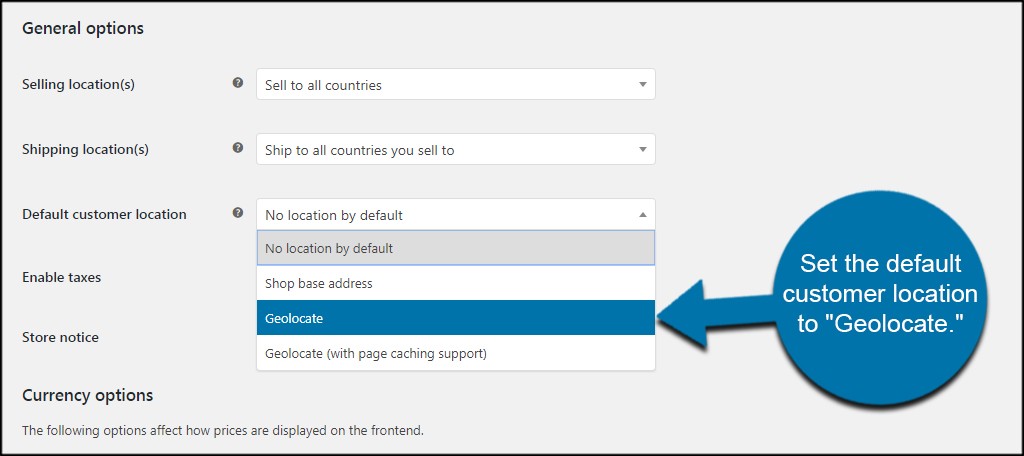Open the Sell to all countries dropdown

(x=456, y=84)
